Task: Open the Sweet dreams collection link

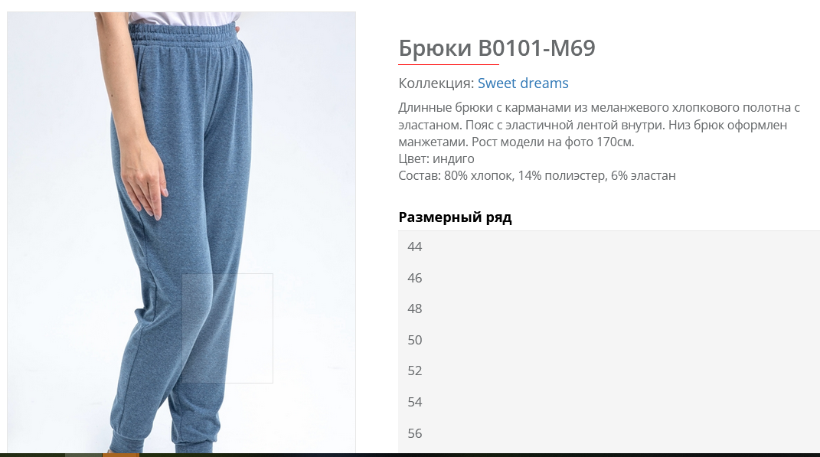Action: click(x=522, y=83)
